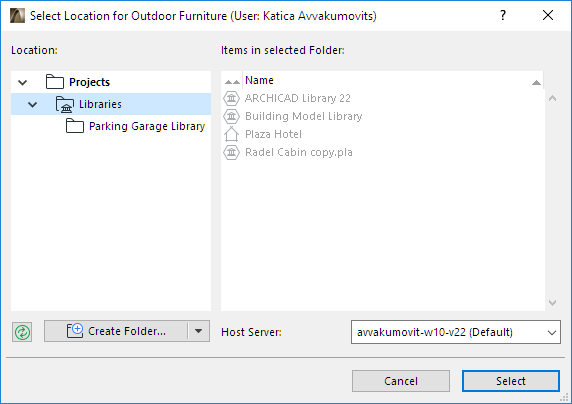The height and width of the screenshot is (404, 572).
Task: Click the Libraries folder icon
Action: [65, 104]
